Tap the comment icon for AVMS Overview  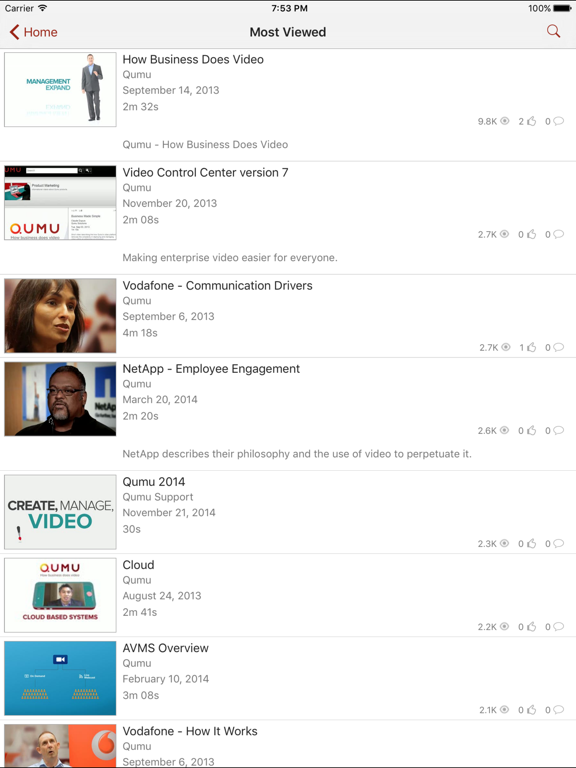558,710
